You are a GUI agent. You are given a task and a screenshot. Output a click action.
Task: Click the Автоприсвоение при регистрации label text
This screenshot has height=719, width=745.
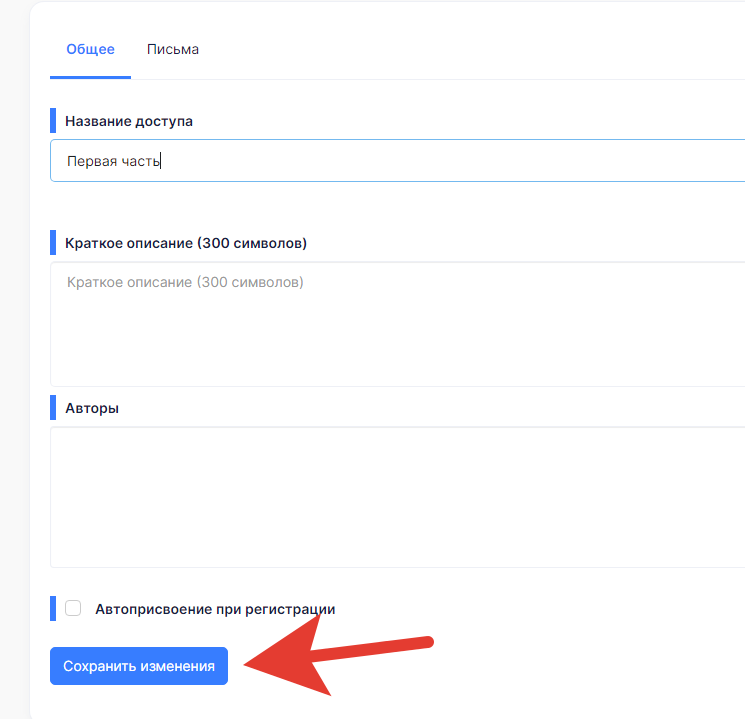[215, 609]
